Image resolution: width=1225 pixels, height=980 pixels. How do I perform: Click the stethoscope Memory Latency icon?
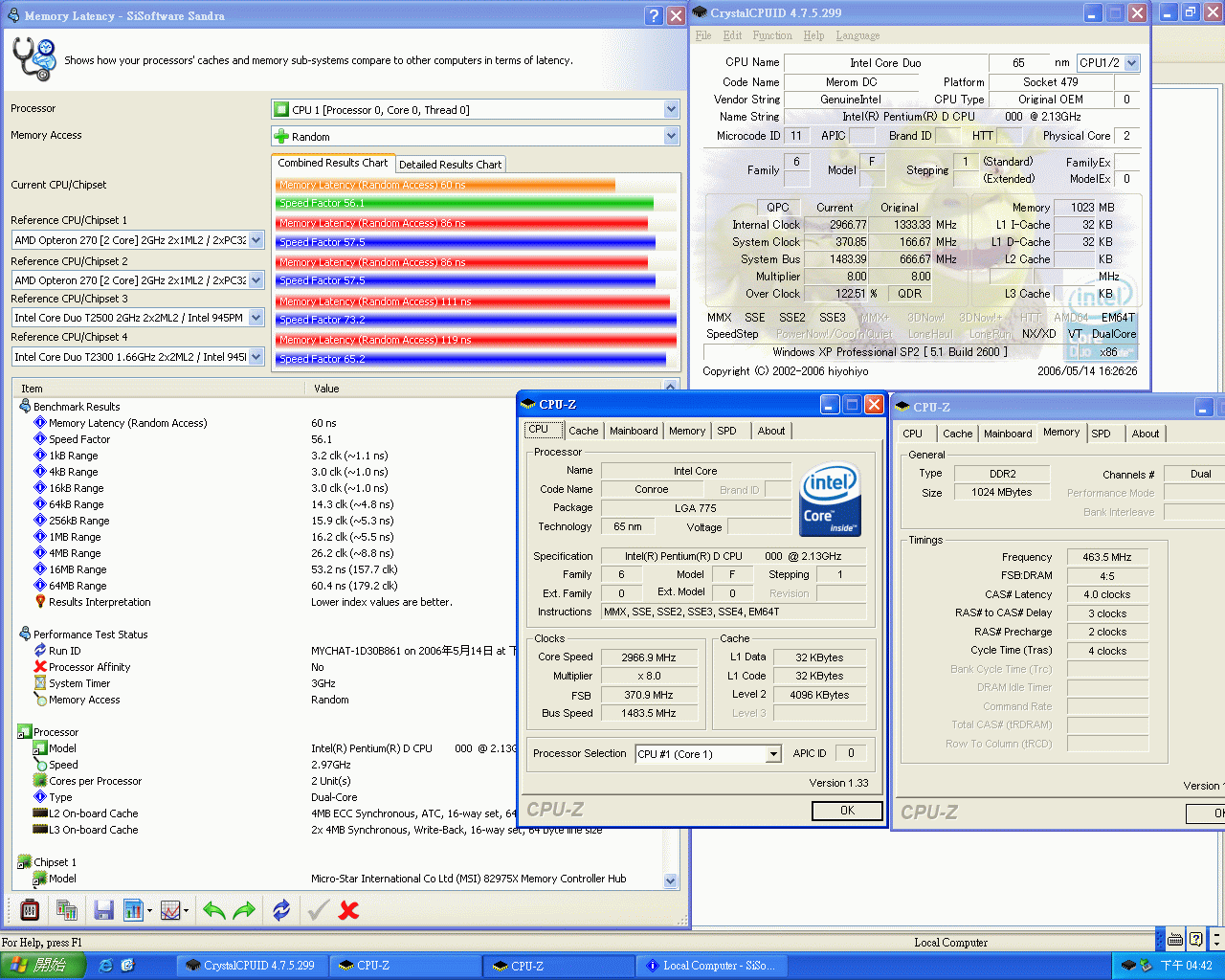click(34, 59)
